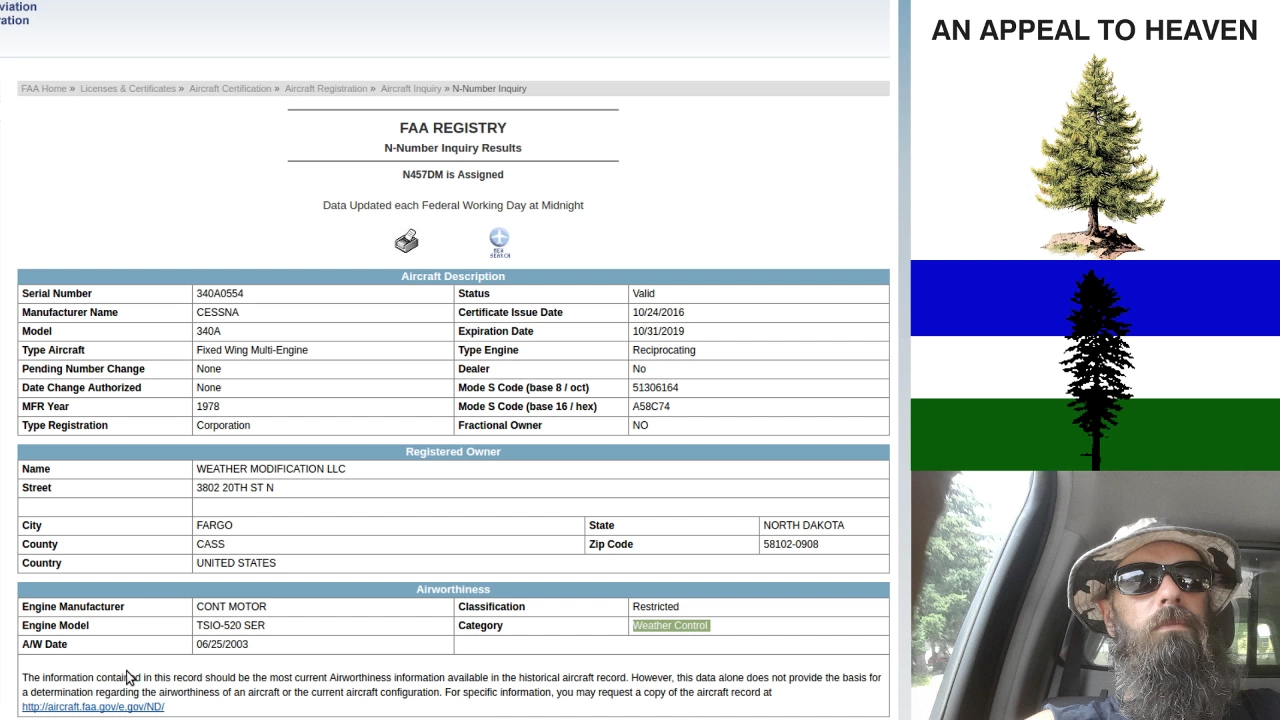Select street address 3802 20TH ST N
The height and width of the screenshot is (720, 1280).
coord(235,488)
